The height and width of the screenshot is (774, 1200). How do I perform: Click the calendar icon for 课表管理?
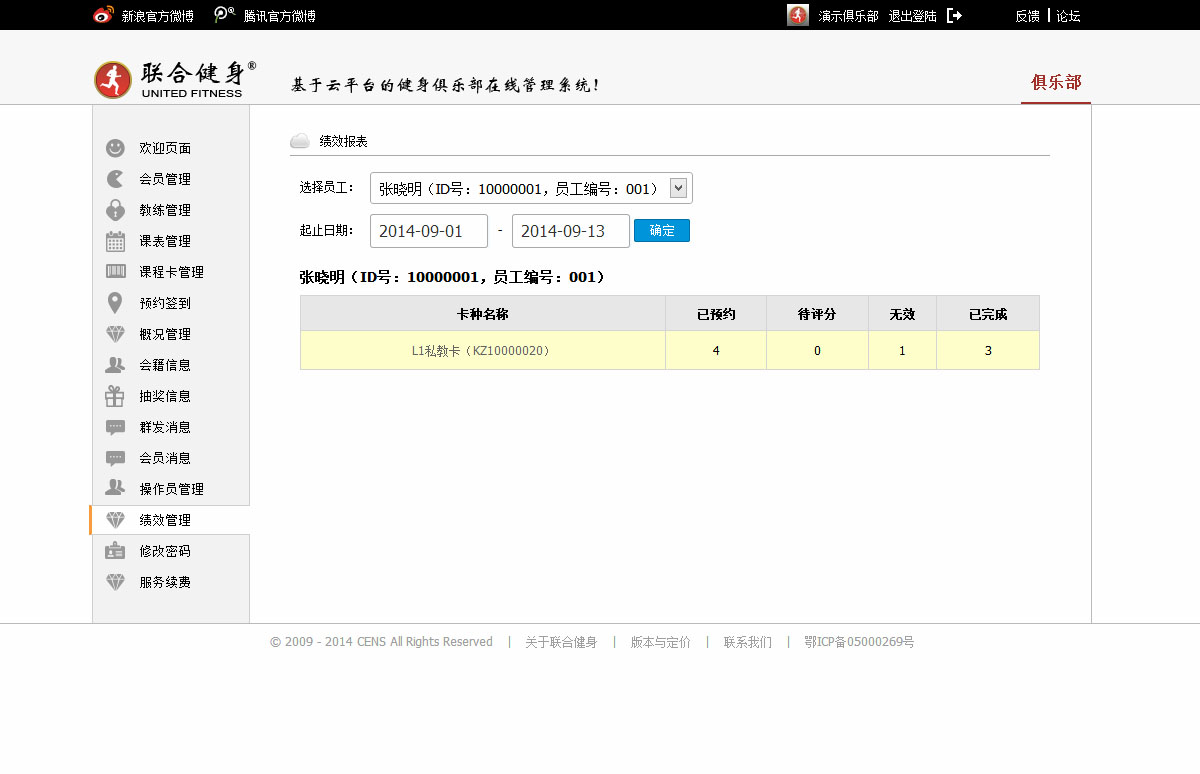click(x=115, y=241)
